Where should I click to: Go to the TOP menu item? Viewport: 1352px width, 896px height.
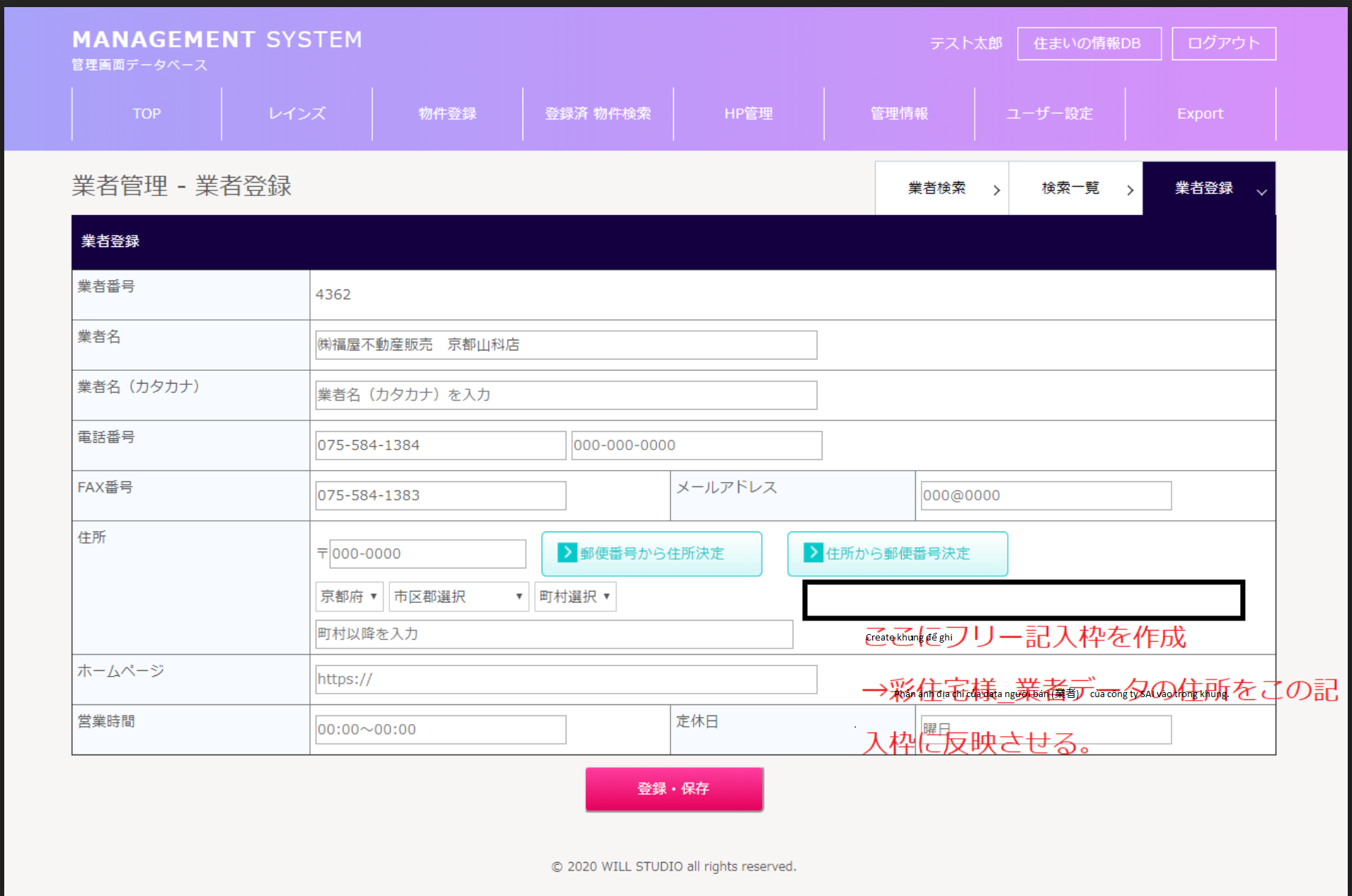tap(147, 114)
